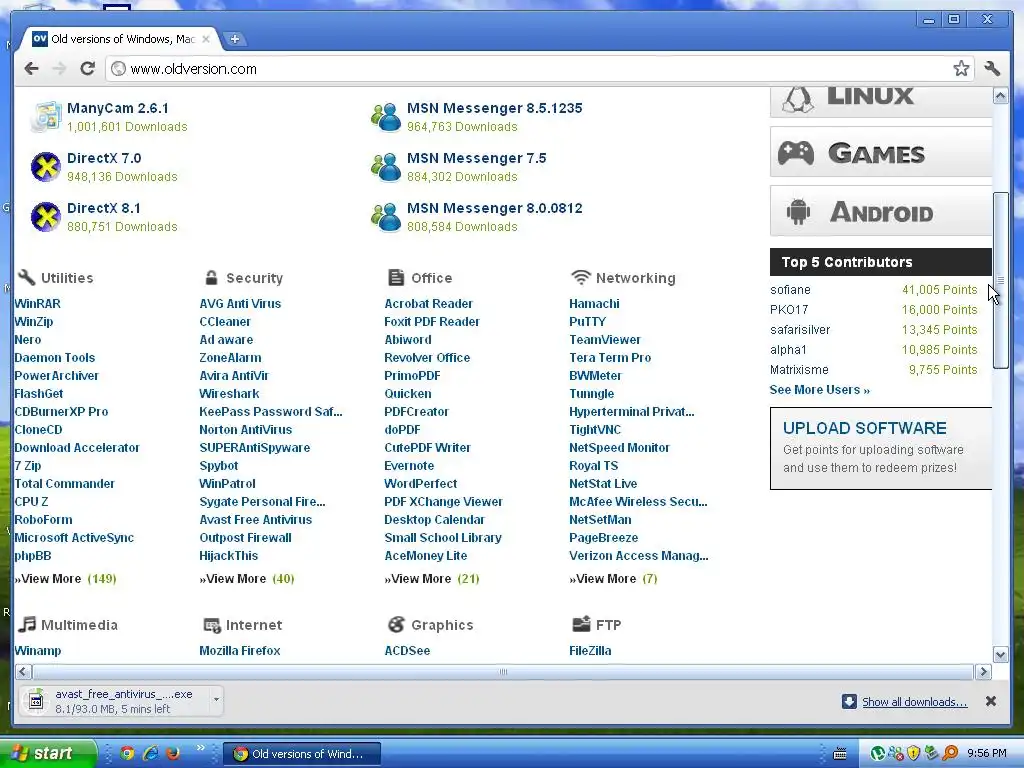Viewport: 1024px width, 768px height.
Task: Open the Chrome wrench menu
Action: 992,69
